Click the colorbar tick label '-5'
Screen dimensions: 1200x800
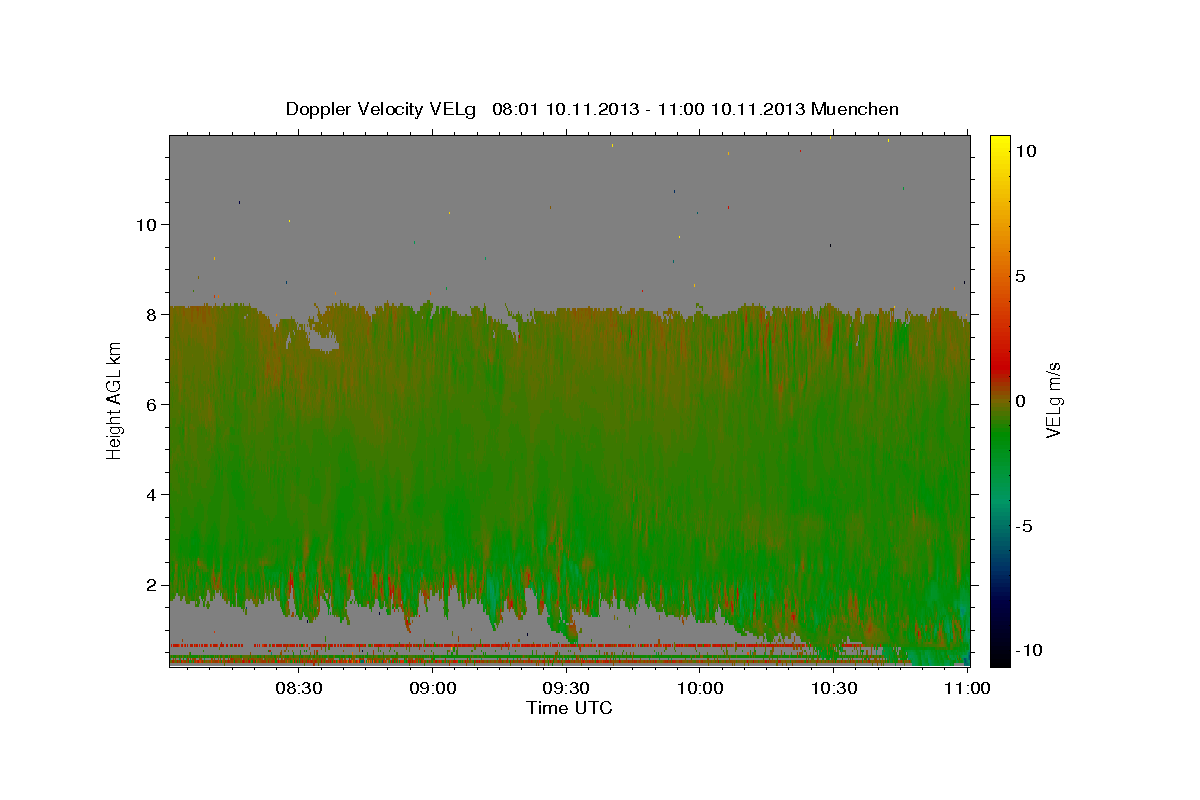(x=1023, y=527)
